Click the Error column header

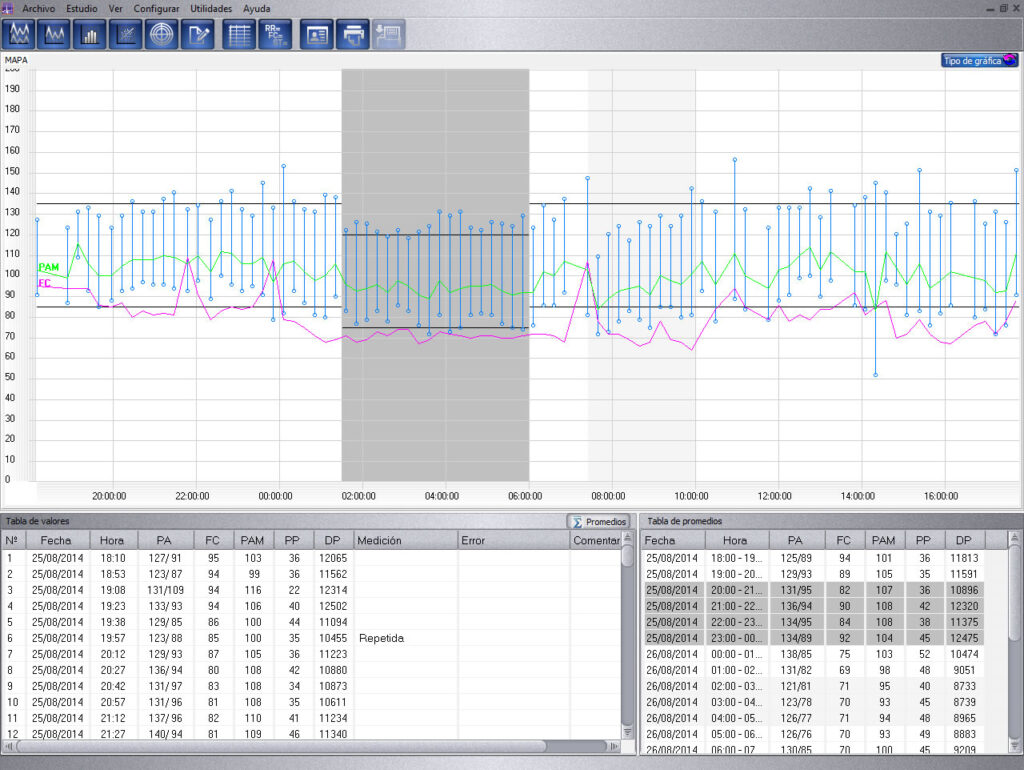(x=513, y=540)
